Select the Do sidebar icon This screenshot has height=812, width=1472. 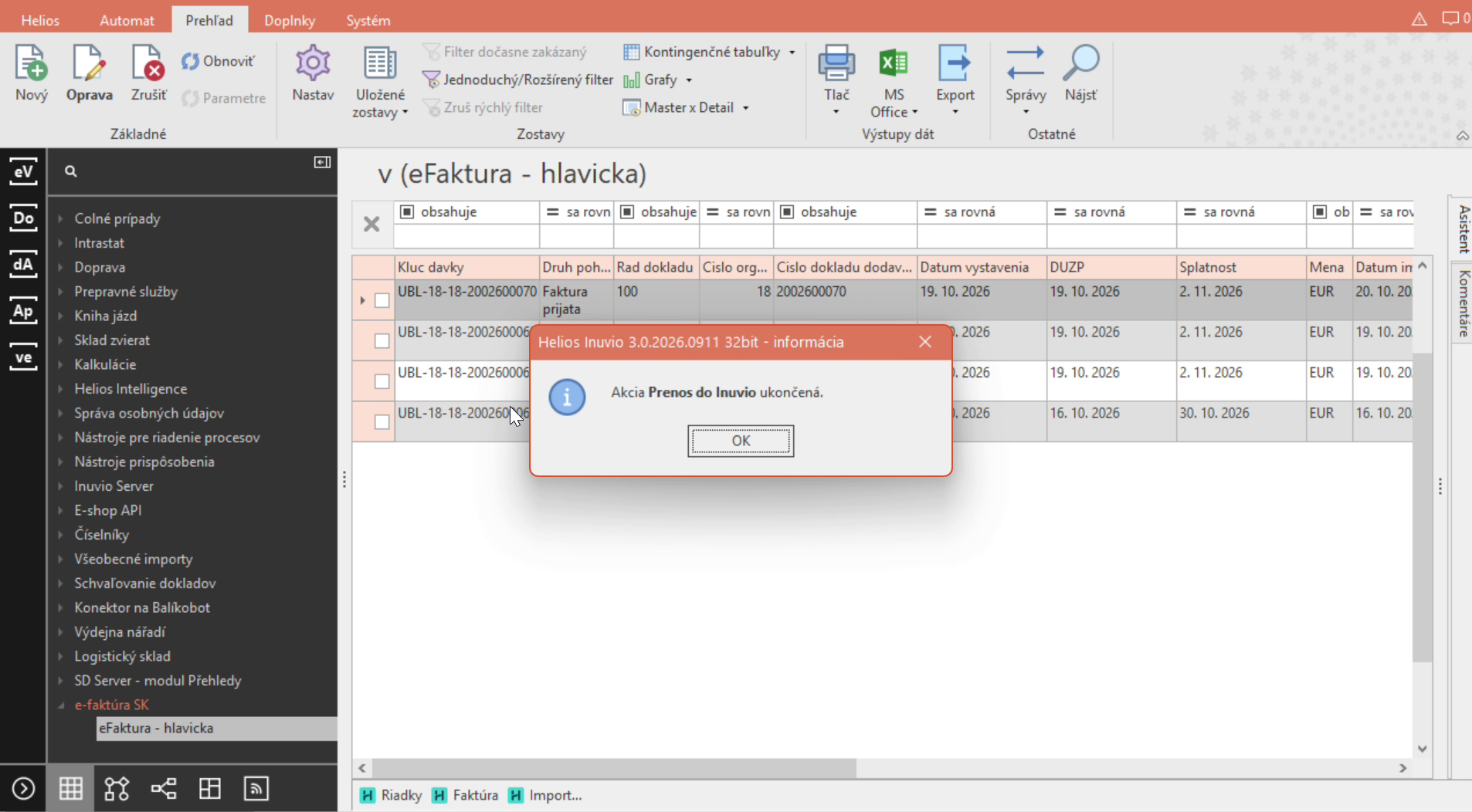(x=23, y=218)
